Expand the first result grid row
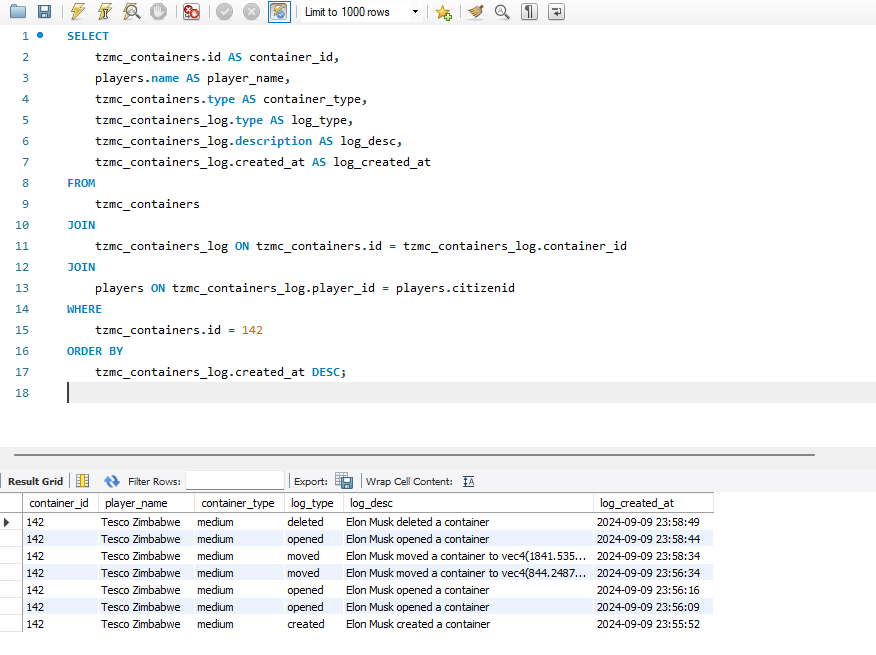This screenshot has width=876, height=655. [7, 522]
